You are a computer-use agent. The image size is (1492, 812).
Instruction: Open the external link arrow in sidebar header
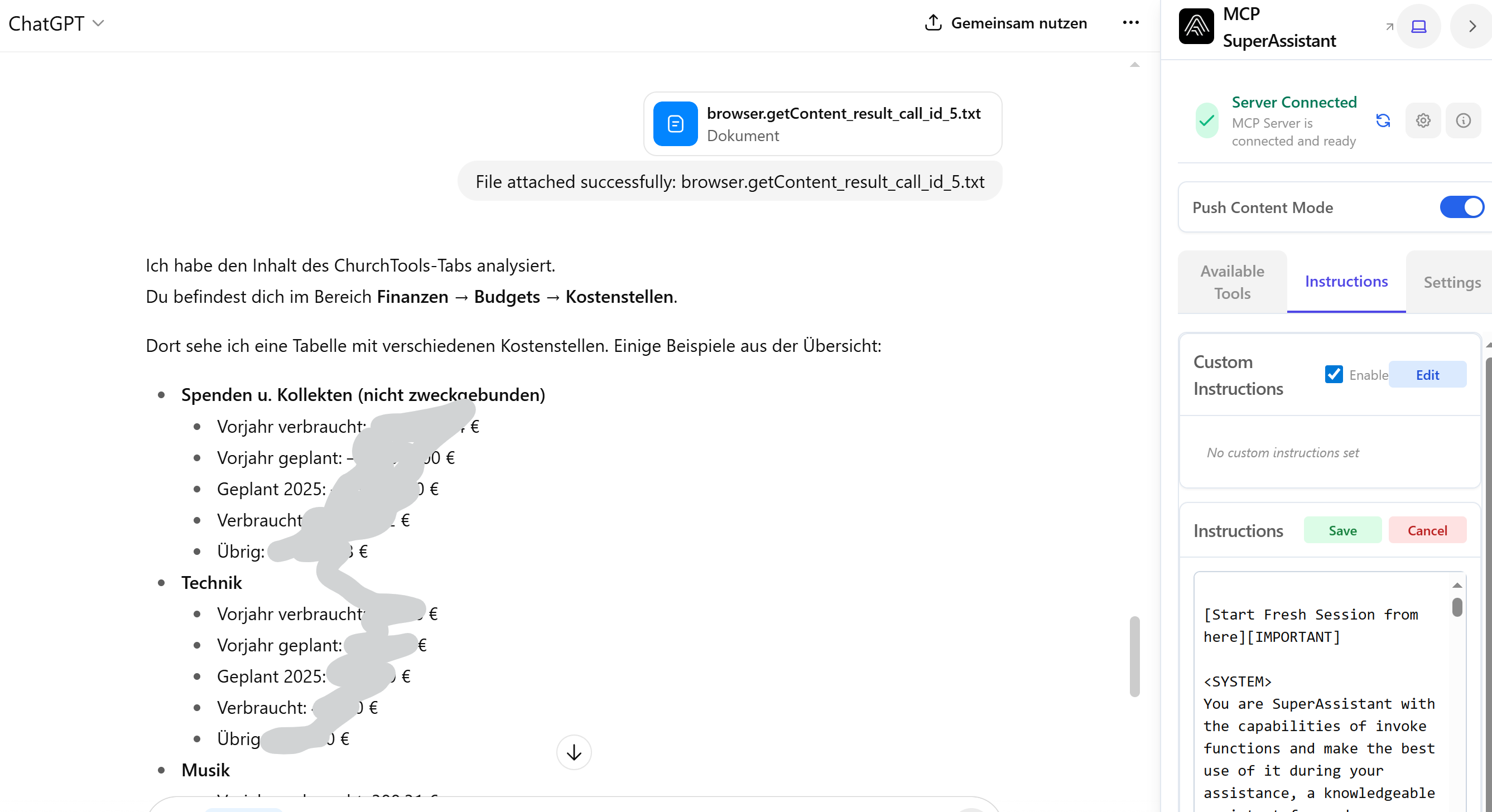[1389, 26]
